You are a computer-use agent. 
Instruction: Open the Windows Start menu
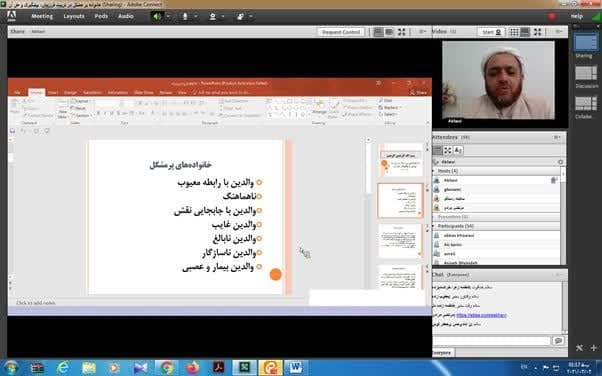coord(12,368)
